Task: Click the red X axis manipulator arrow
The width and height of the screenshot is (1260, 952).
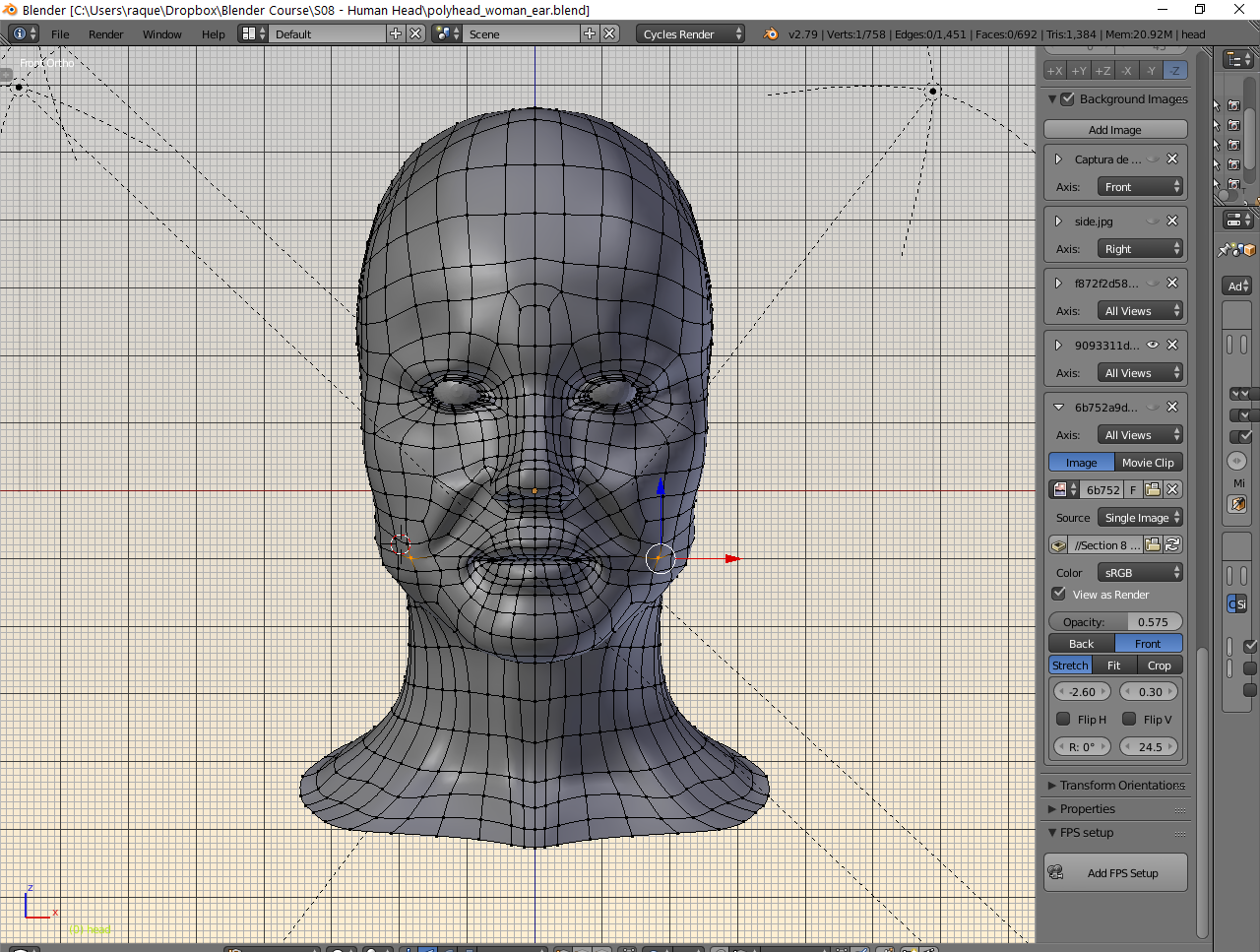Action: click(732, 558)
